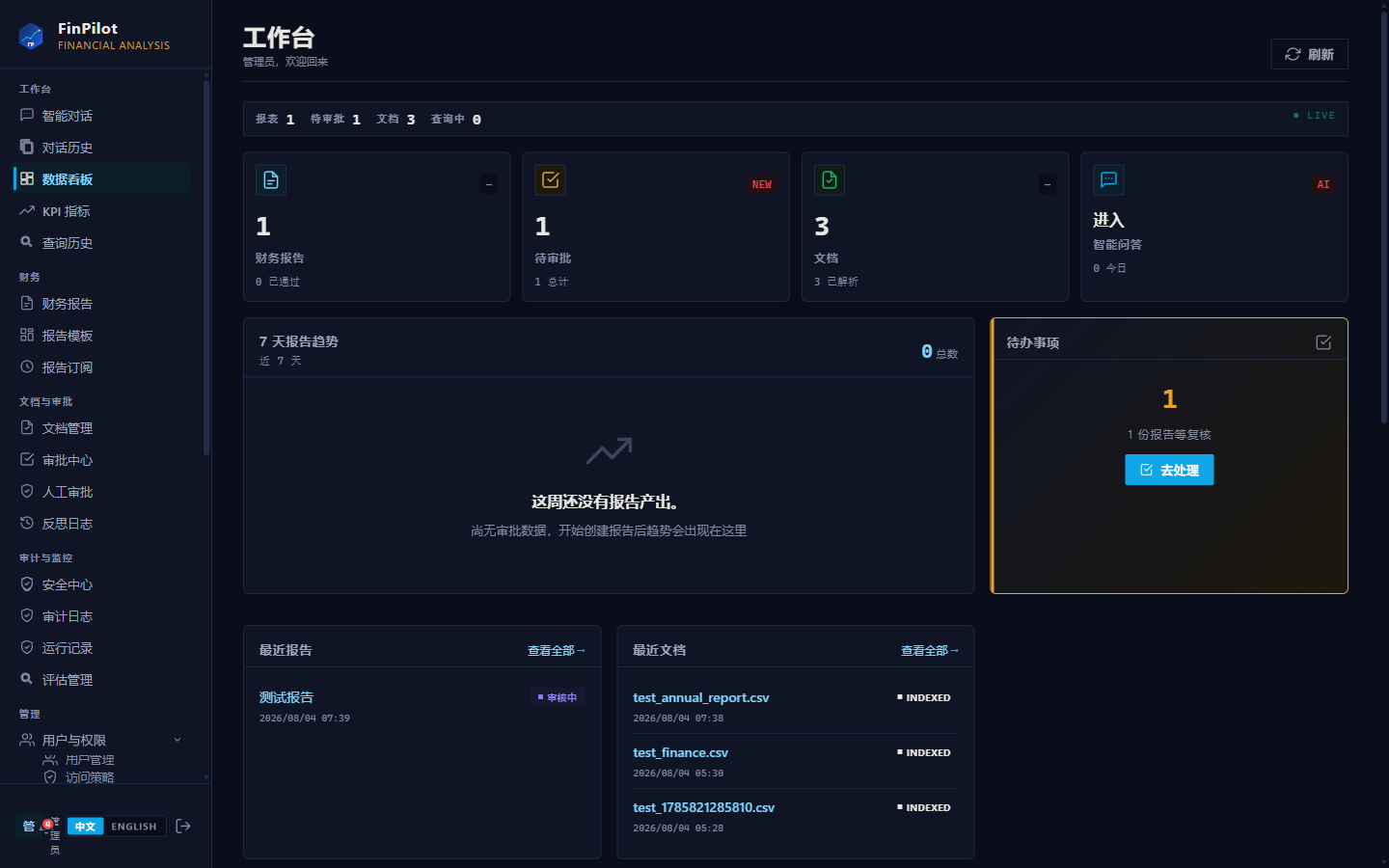
Task: Collapse the 用户与权限 menu chevron
Action: (177, 740)
